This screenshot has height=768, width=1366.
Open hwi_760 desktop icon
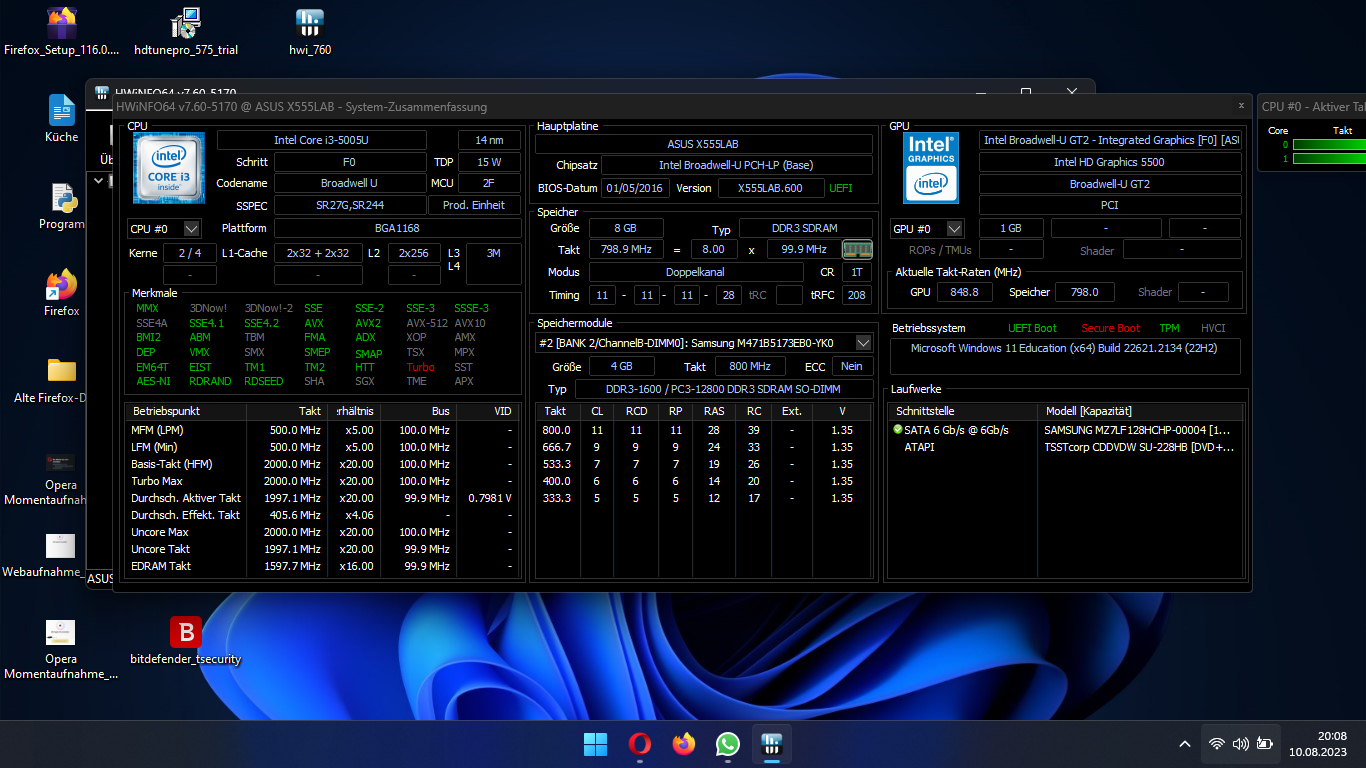[x=310, y=32]
